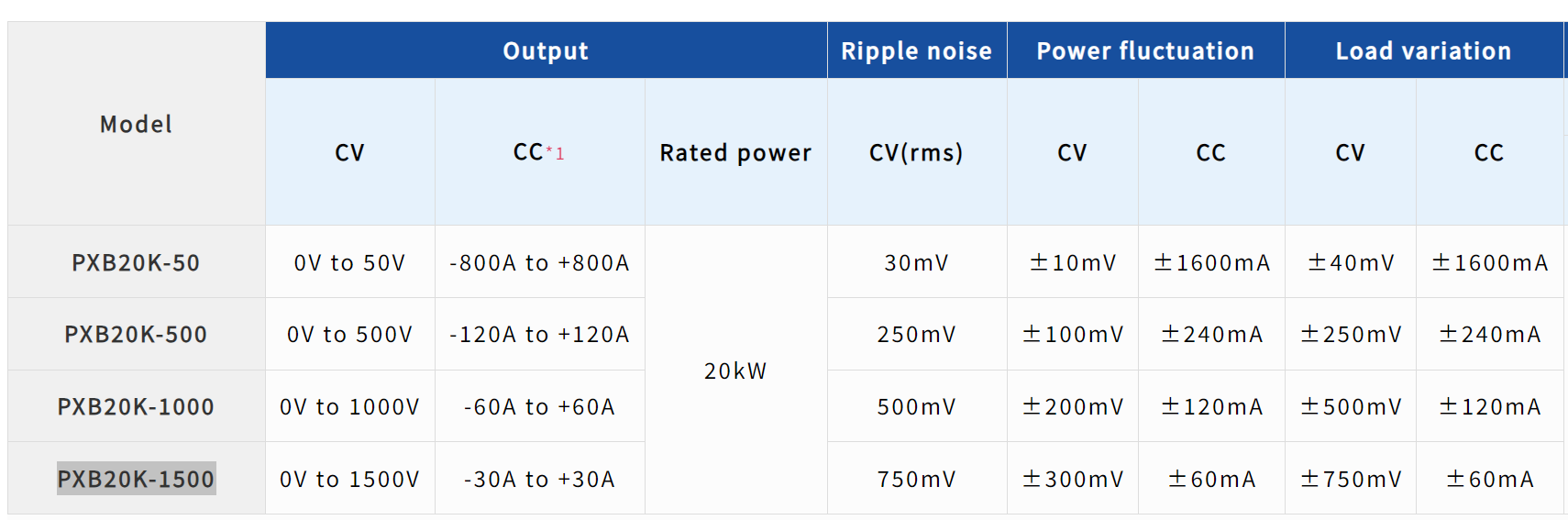This screenshot has width=1568, height=520.
Task: Click the Model header cell
Action: tap(136, 125)
